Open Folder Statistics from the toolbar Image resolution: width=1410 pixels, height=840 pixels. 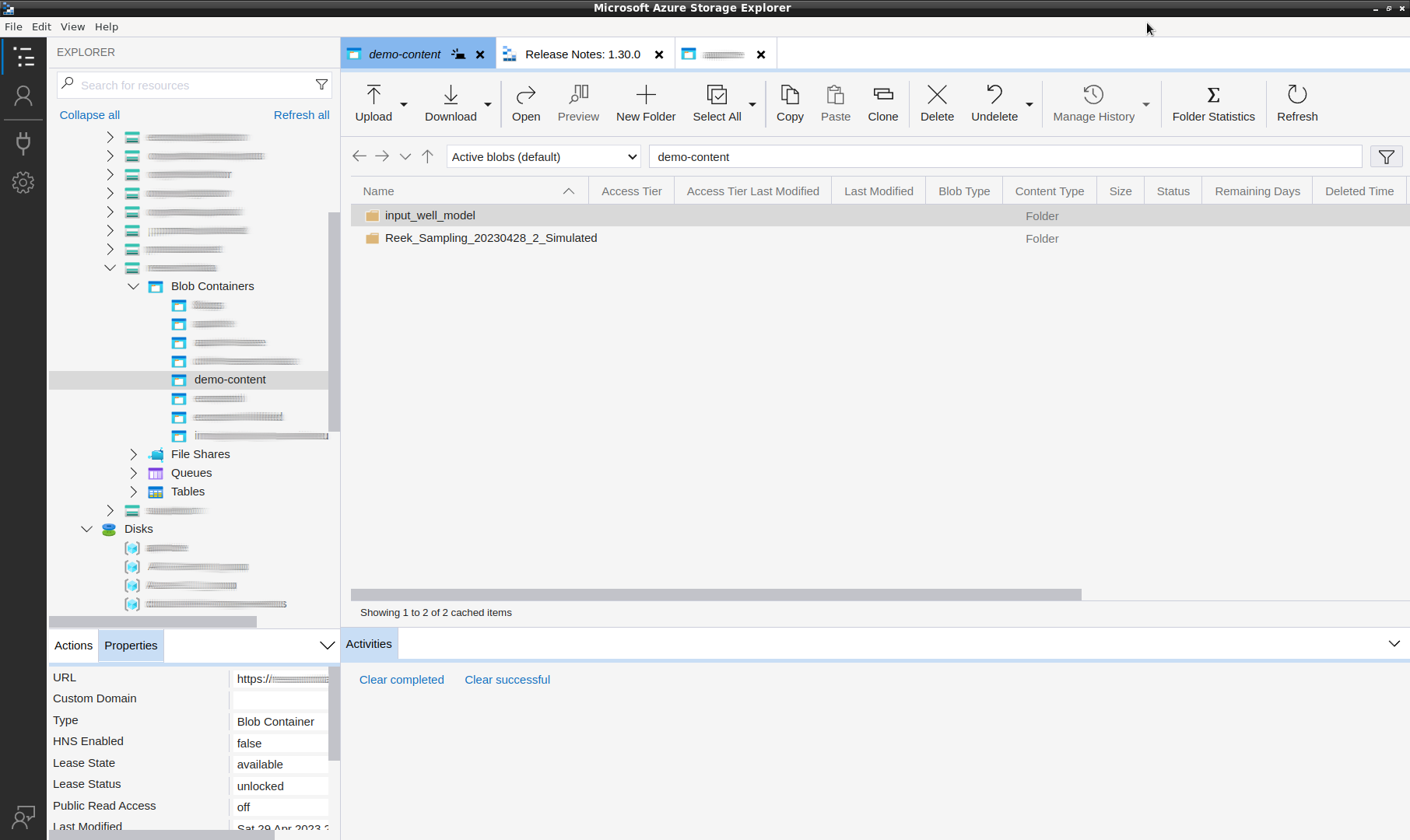point(1213,103)
